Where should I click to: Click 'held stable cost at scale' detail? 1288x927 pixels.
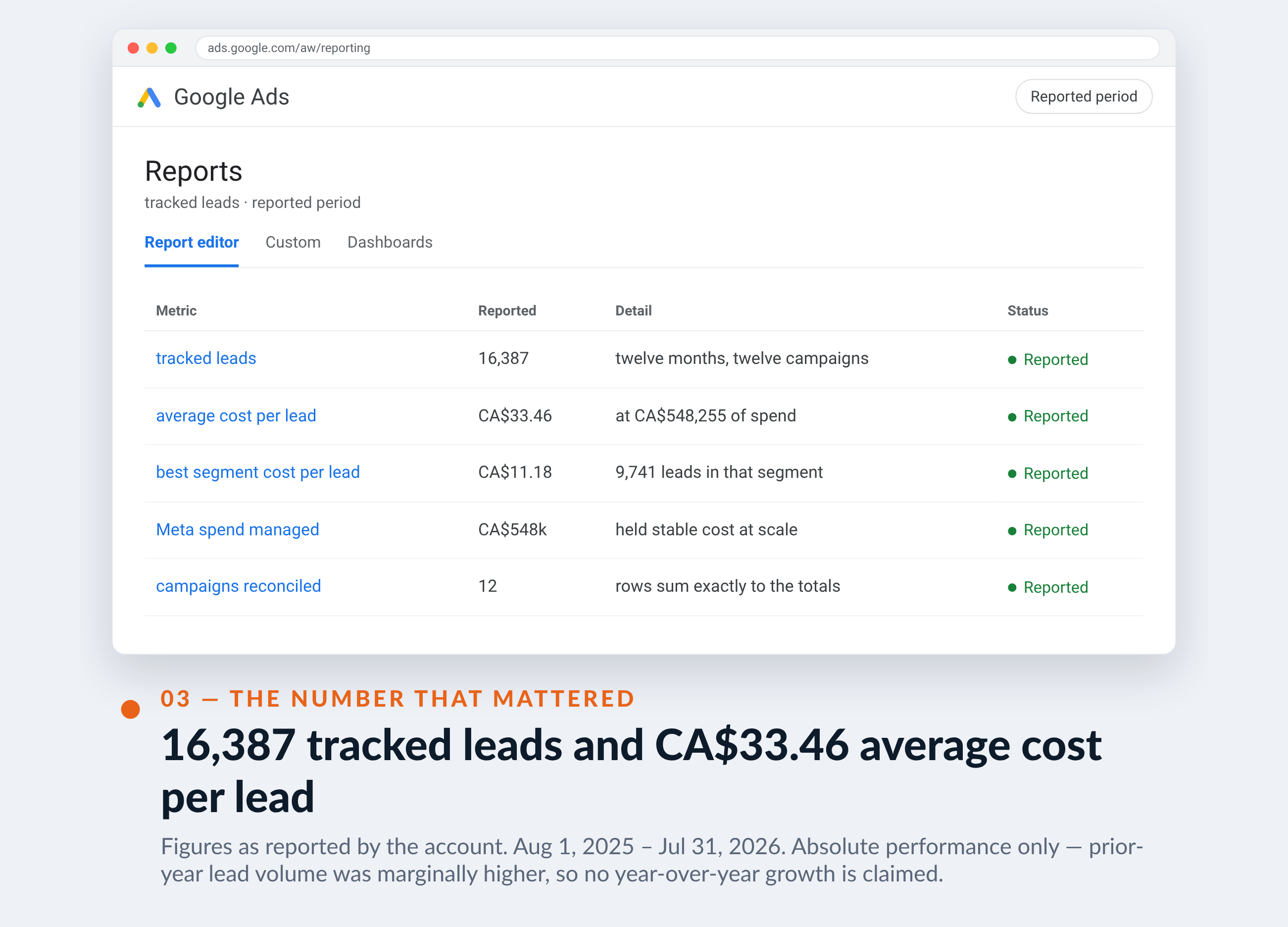[706, 529]
